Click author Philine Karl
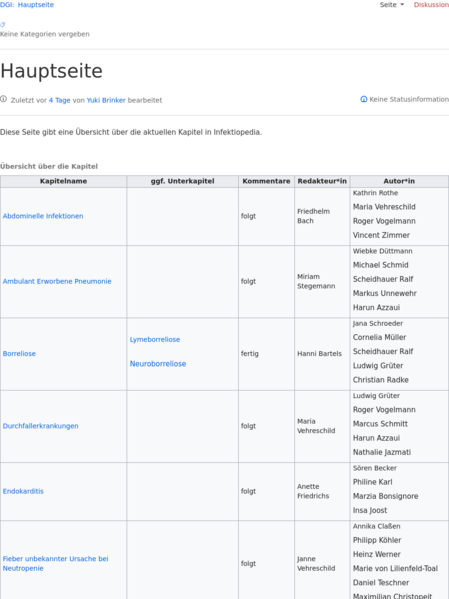 pyautogui.click(x=373, y=482)
